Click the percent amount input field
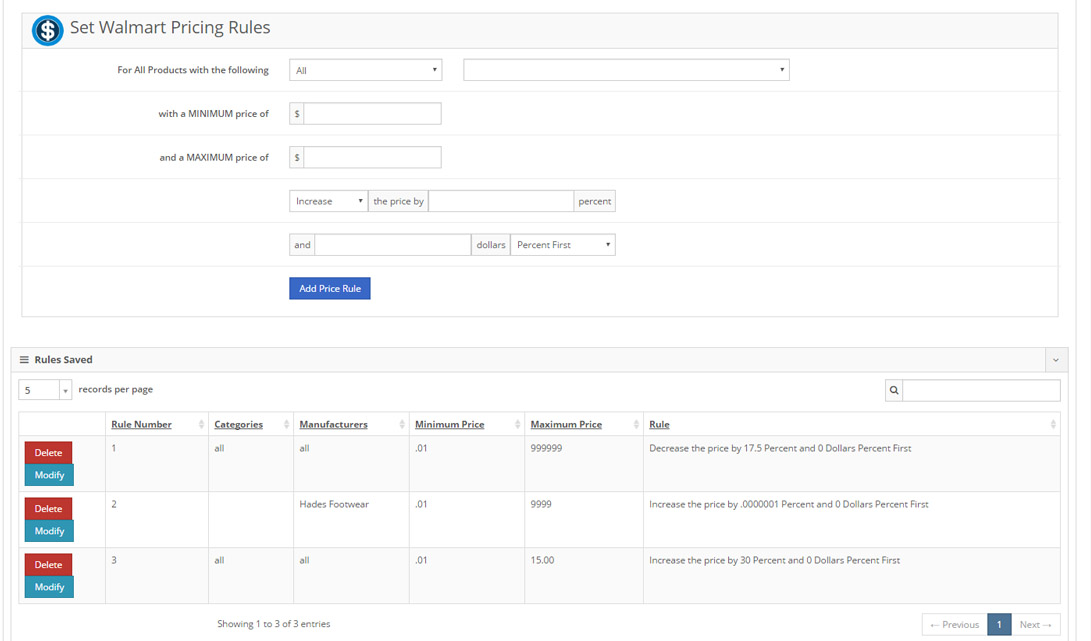Screen dimensions: 1091x641 click(501, 201)
